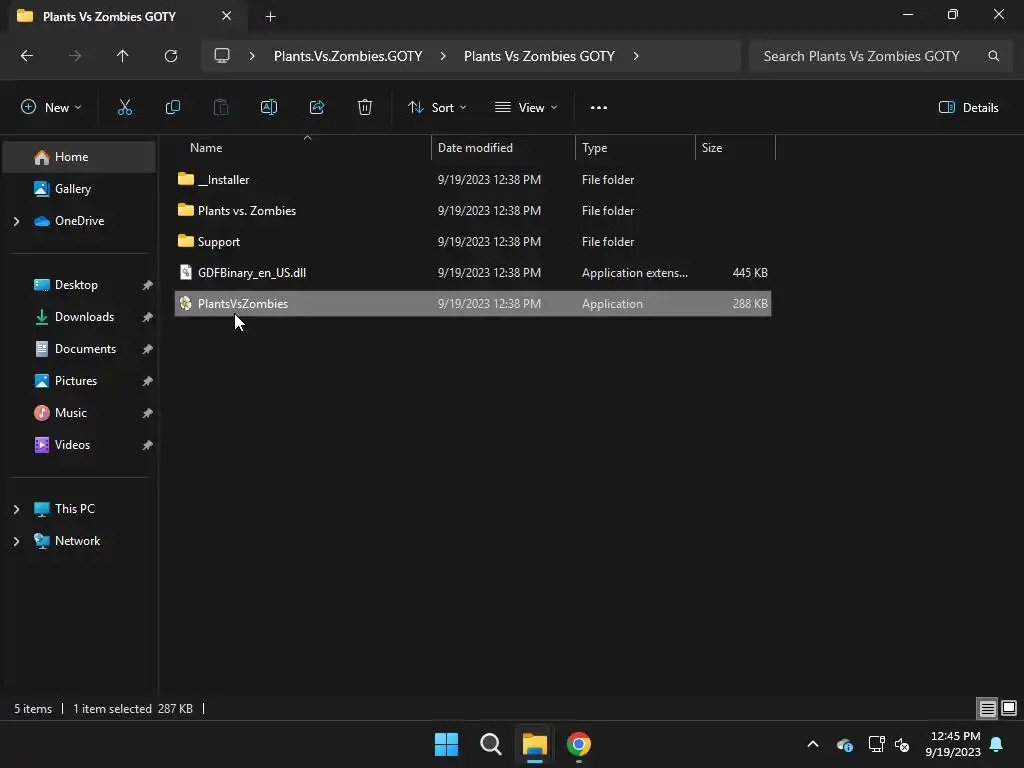1024x768 pixels.
Task: Open Videos quick access folder
Action: pos(79,445)
